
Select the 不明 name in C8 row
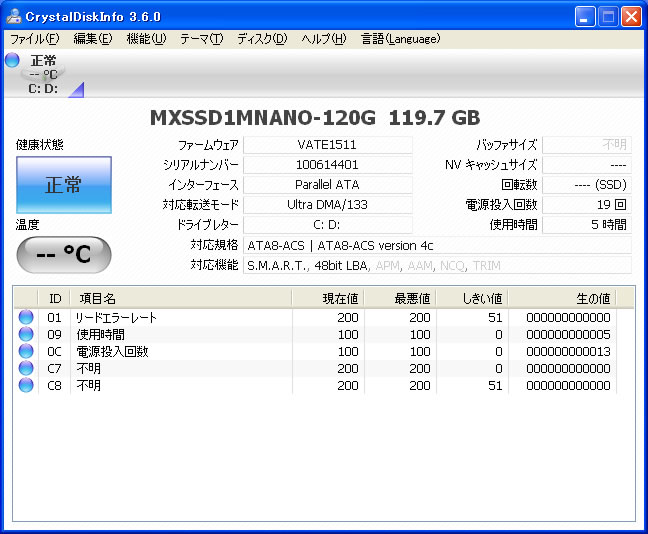(88, 385)
